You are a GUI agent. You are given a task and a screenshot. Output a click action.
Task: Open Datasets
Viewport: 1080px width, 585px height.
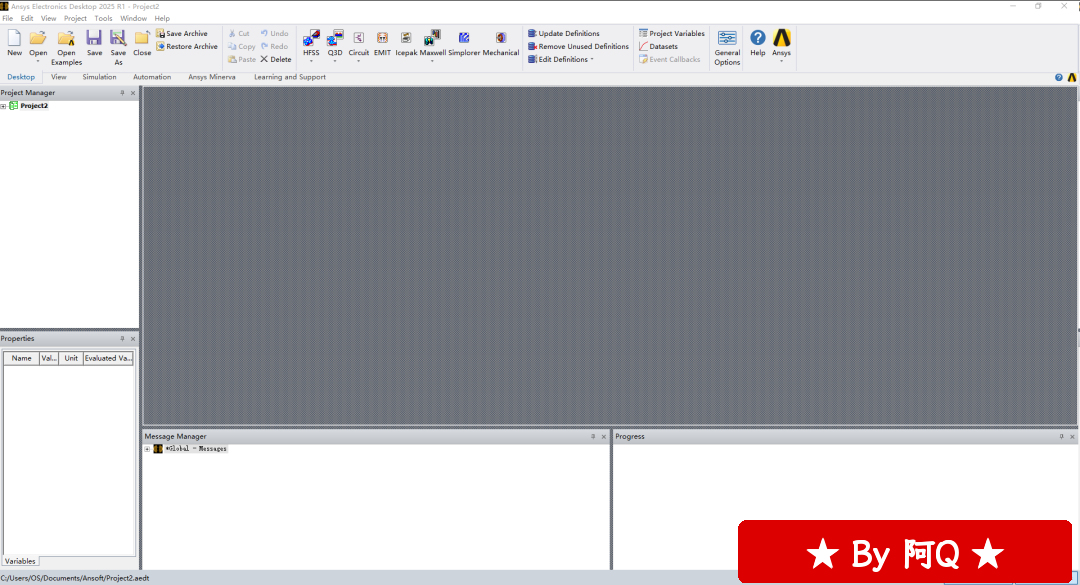[658, 46]
